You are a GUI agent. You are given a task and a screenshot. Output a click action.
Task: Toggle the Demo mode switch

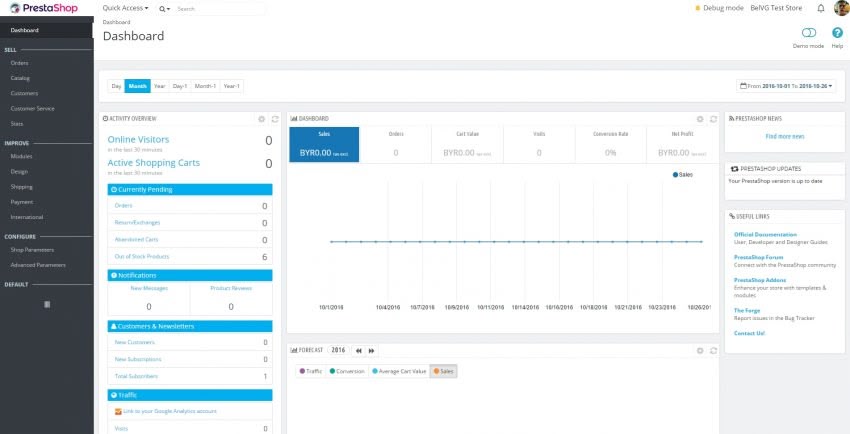(x=809, y=33)
